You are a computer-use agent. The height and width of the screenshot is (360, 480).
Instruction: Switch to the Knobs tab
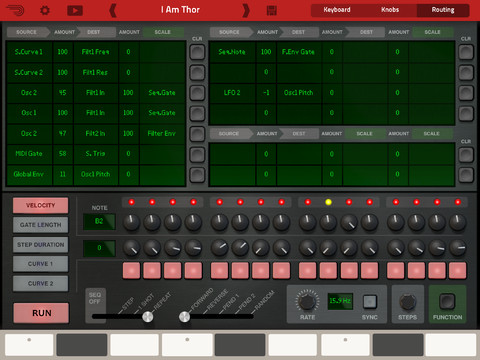pyautogui.click(x=390, y=10)
